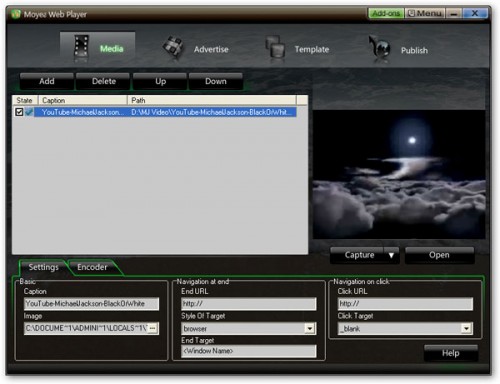Sort by the Caption column header

83,100
